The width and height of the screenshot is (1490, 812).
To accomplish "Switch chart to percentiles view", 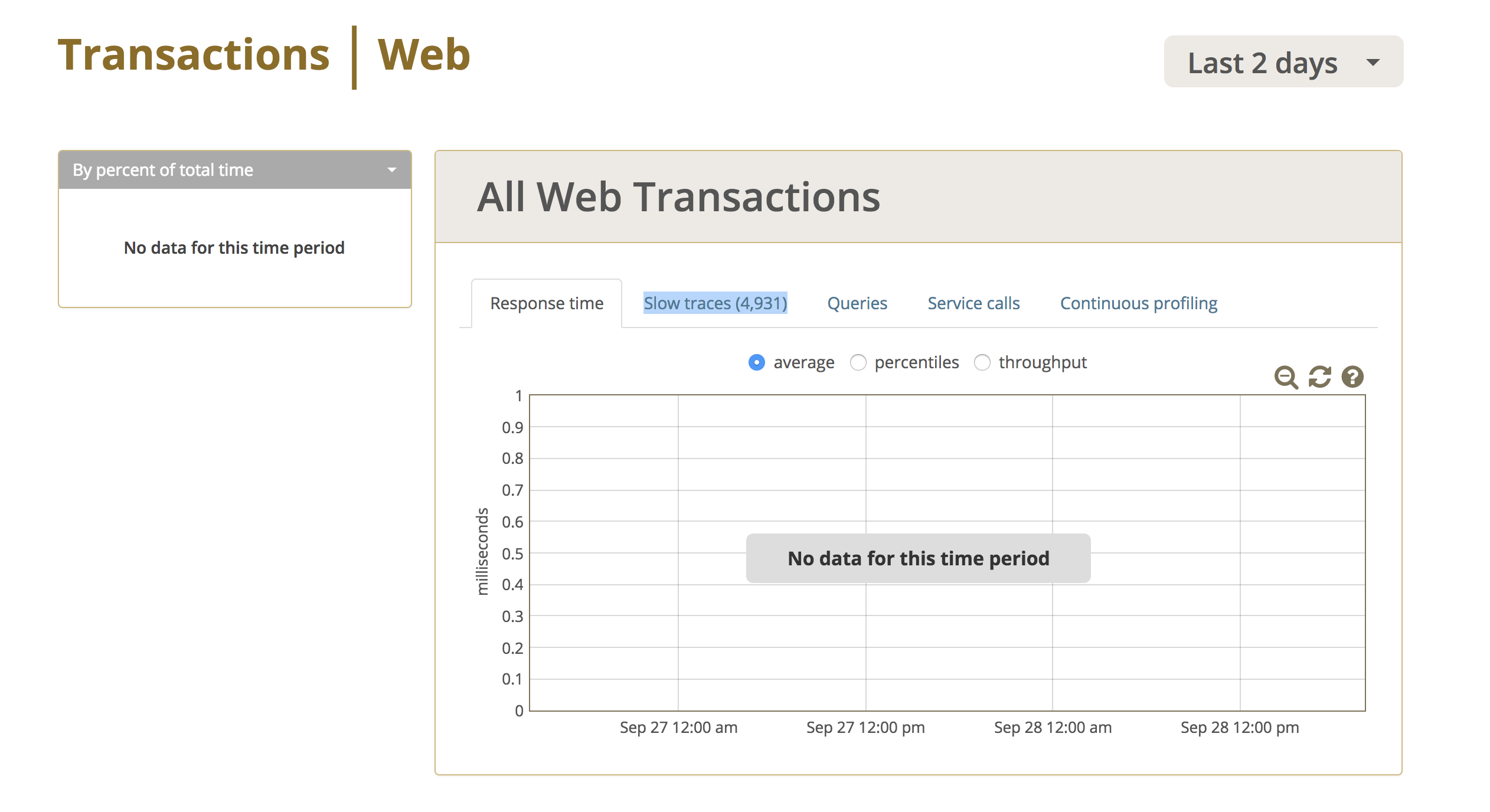I will [859, 362].
